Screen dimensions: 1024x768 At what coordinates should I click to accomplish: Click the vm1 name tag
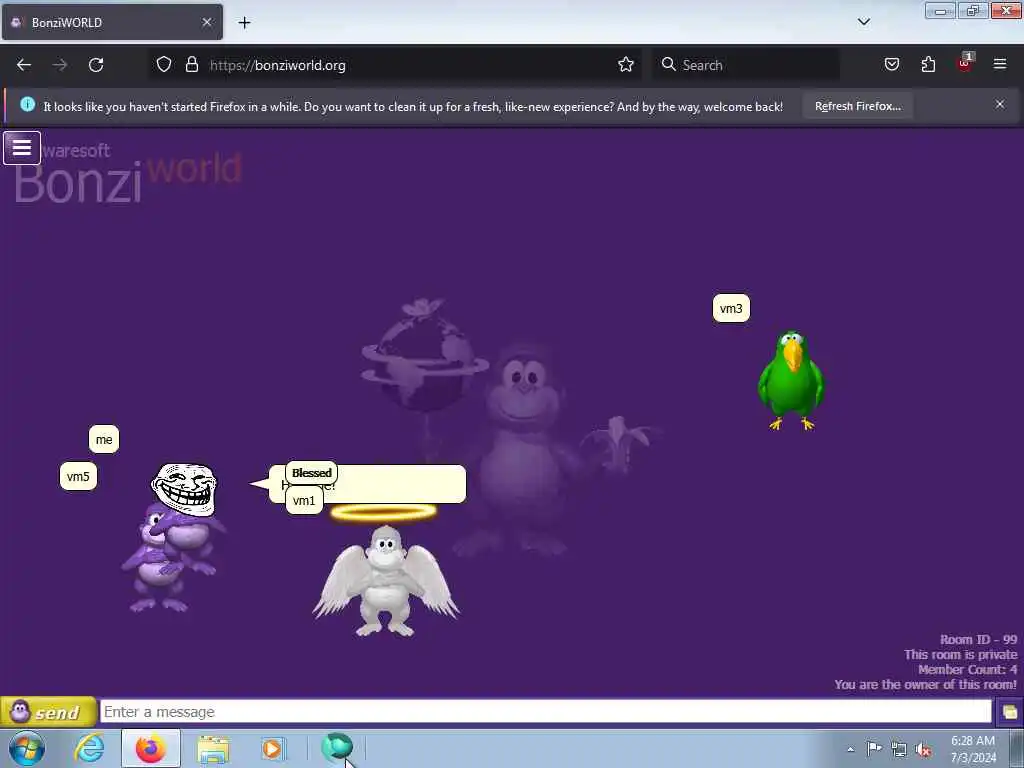[304, 501]
